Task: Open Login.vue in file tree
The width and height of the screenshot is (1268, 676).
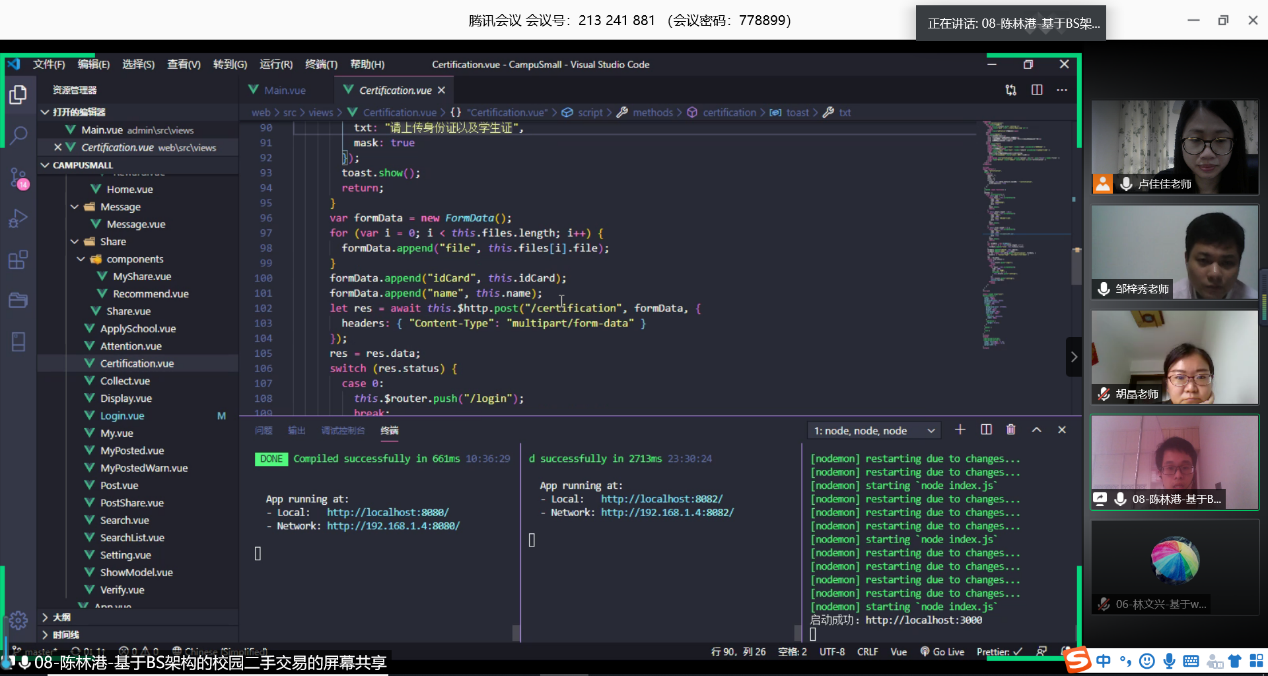Action: [122, 415]
